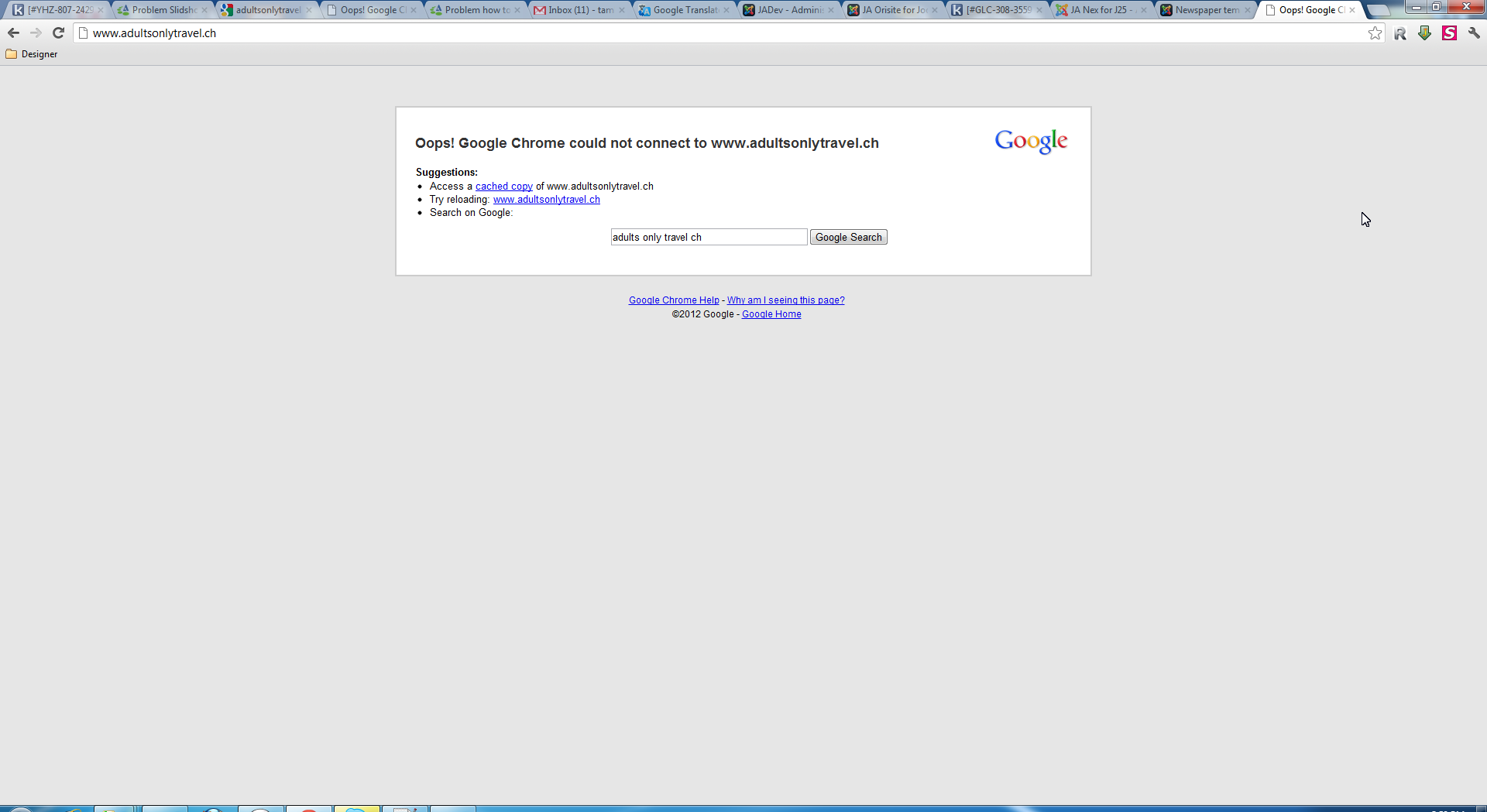Screen dimensions: 1487x812
Task: Click the www.adultsonlytravel.ch reload link
Action: (x=547, y=200)
